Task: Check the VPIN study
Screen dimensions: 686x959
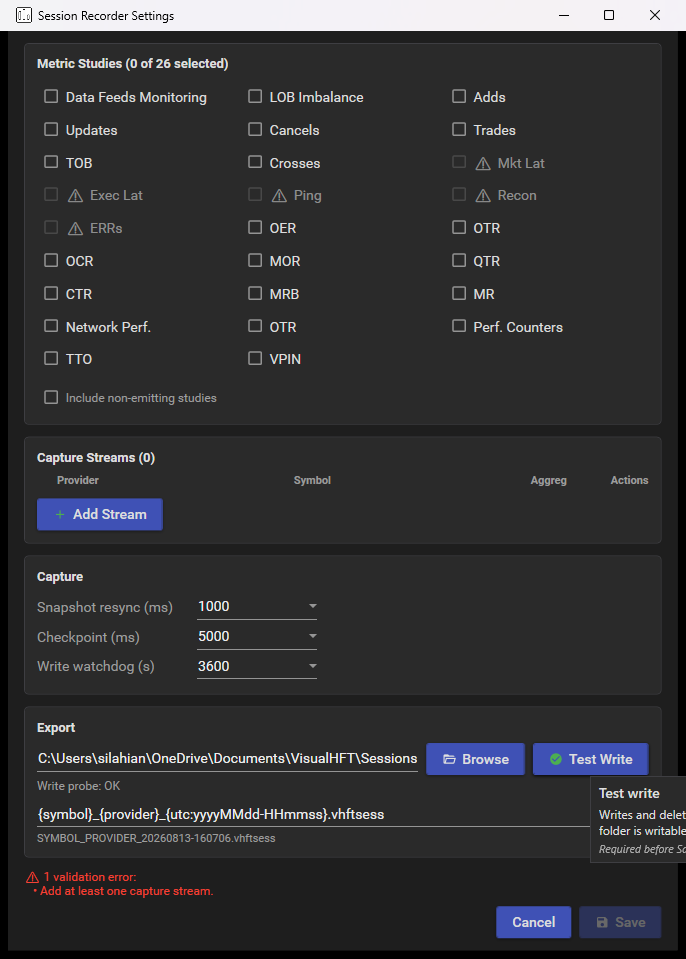Action: 255,358
